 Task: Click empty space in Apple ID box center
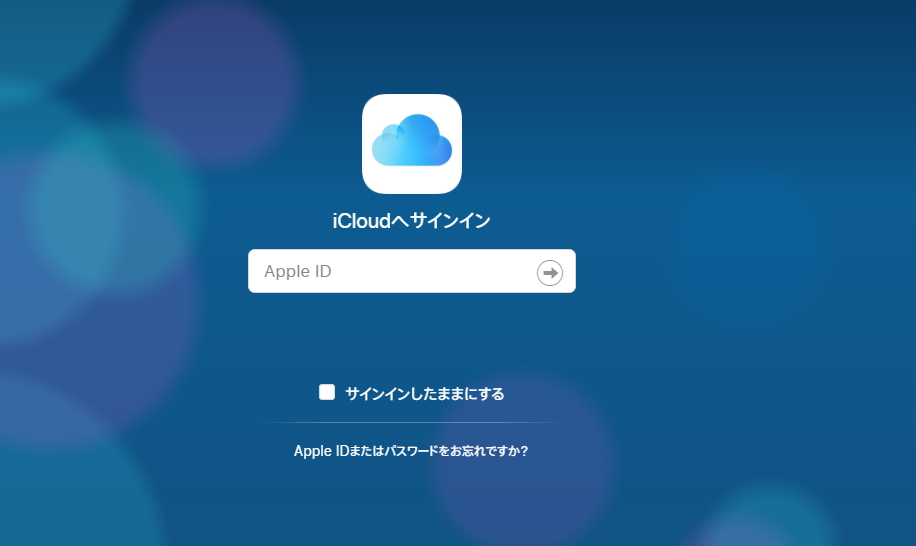pyautogui.click(x=411, y=272)
